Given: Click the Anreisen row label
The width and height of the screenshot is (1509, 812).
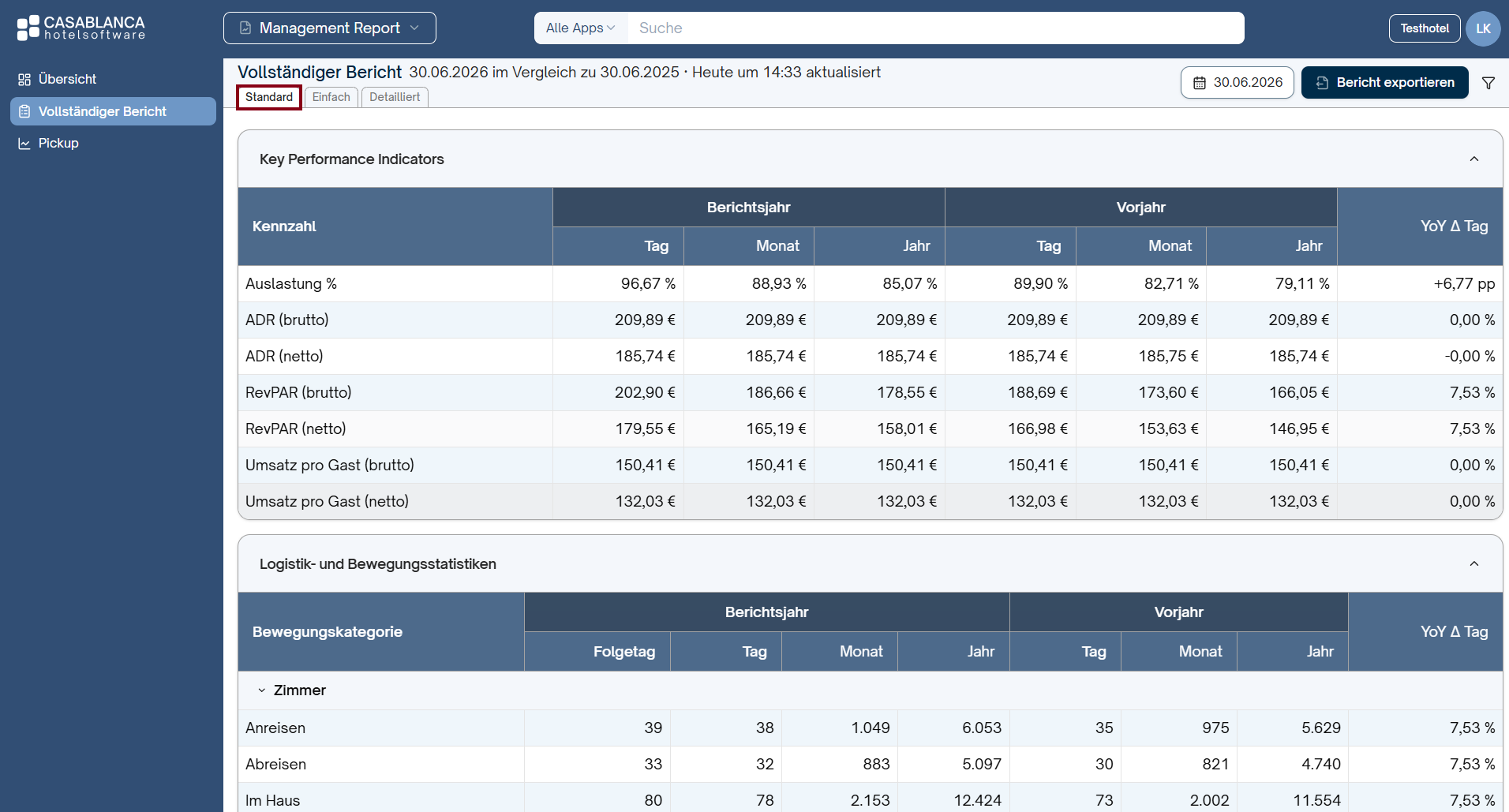Looking at the screenshot, I should pos(275,728).
